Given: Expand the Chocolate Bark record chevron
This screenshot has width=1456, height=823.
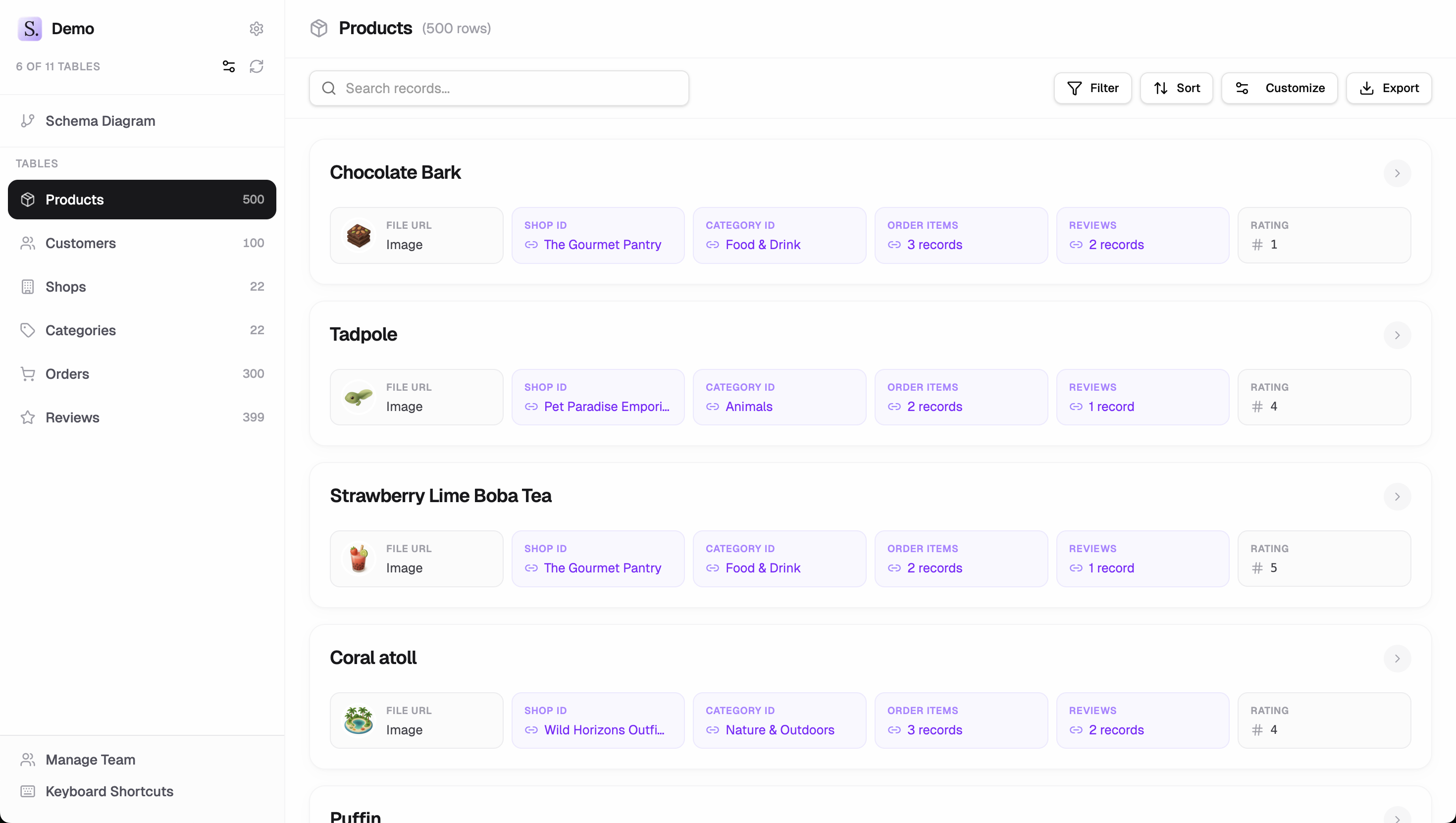Looking at the screenshot, I should [x=1397, y=173].
